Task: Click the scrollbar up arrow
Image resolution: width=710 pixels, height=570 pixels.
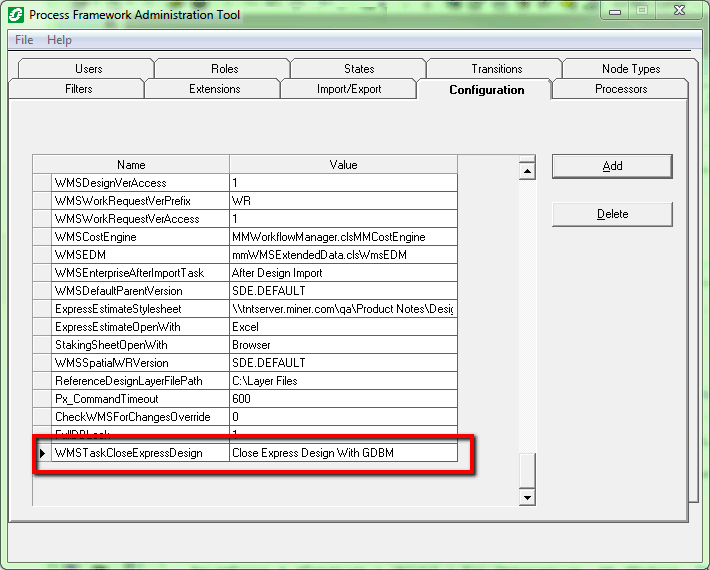Action: click(x=527, y=172)
